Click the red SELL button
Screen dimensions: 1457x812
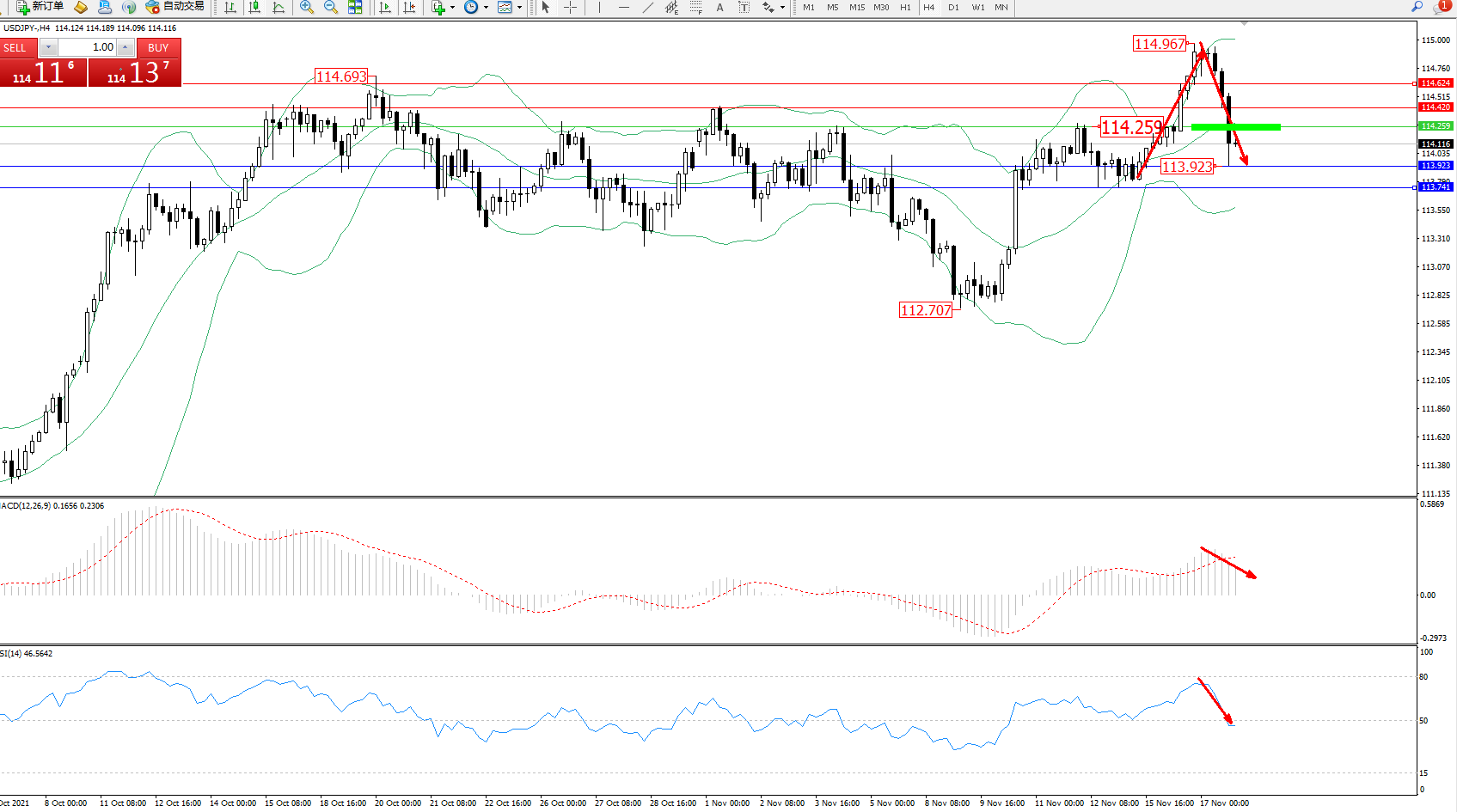tap(15, 47)
